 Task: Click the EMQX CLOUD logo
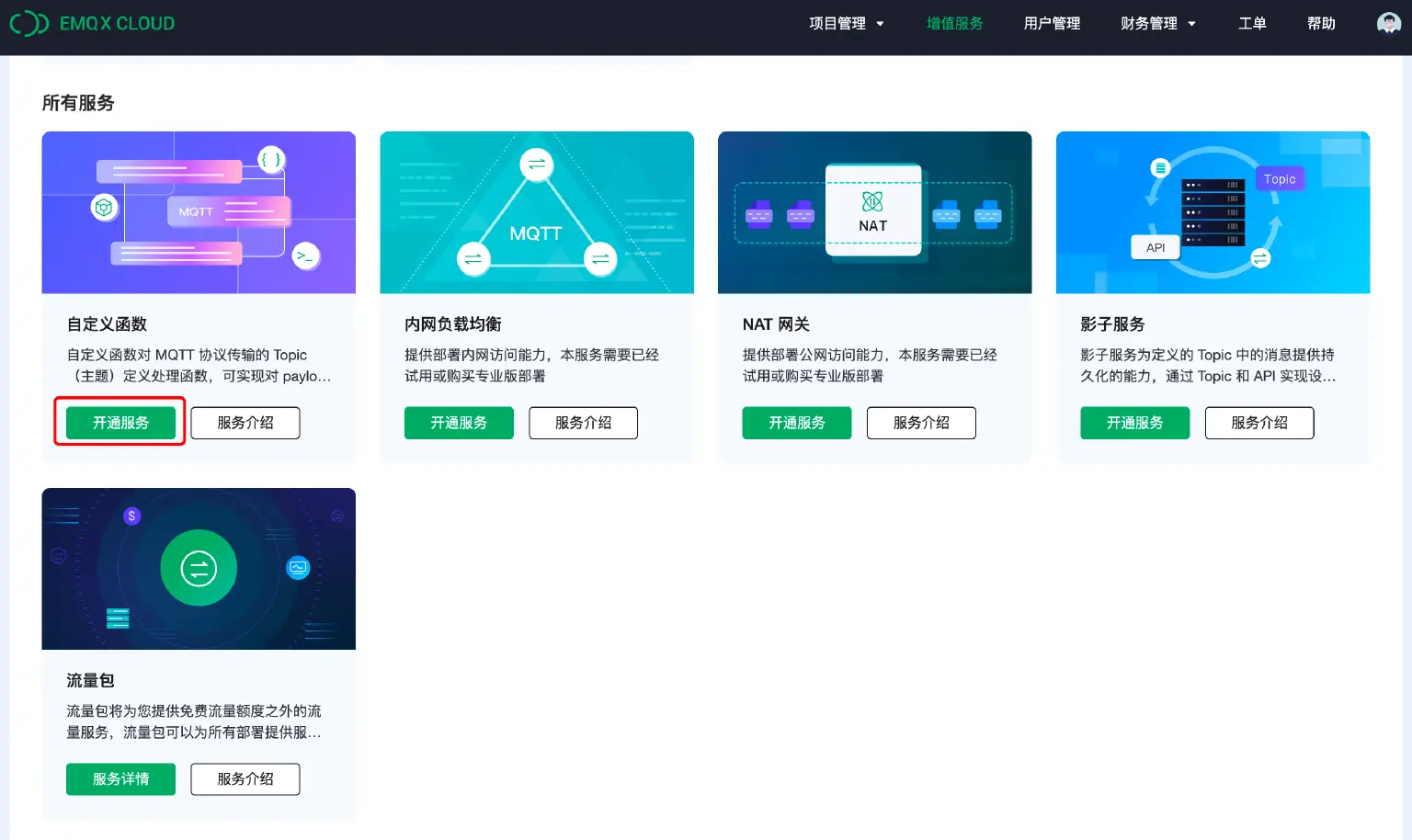tap(92, 23)
